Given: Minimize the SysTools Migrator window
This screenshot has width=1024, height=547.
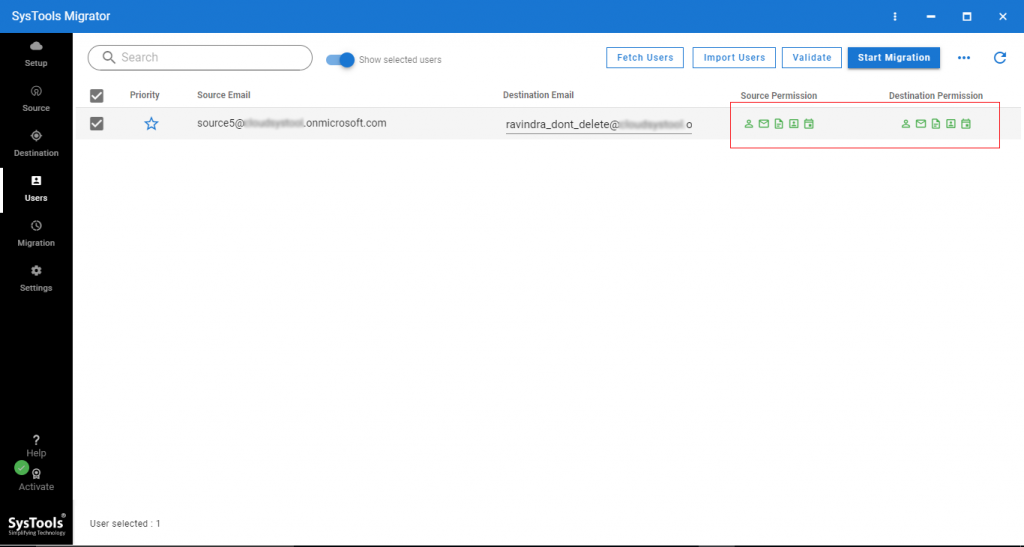Looking at the screenshot, I should (931, 17).
